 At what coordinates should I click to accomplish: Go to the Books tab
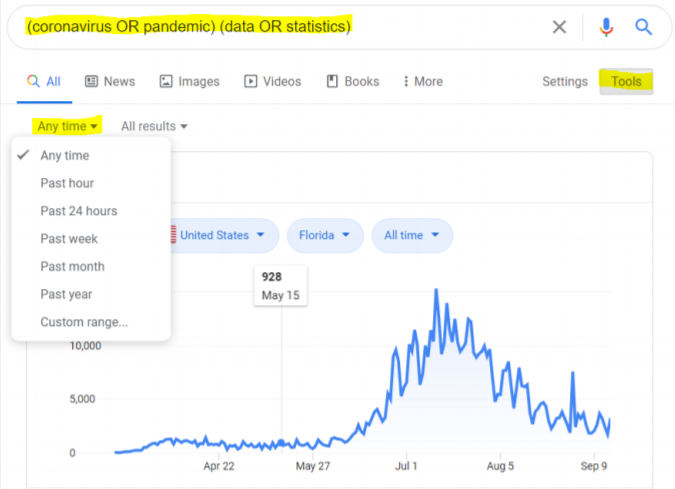click(x=353, y=81)
